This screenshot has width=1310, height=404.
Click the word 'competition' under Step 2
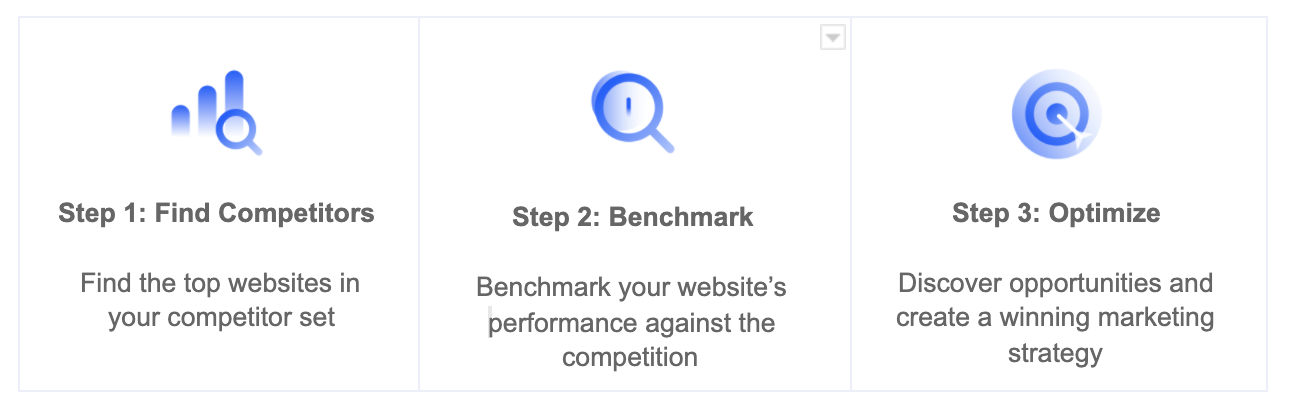click(630, 357)
